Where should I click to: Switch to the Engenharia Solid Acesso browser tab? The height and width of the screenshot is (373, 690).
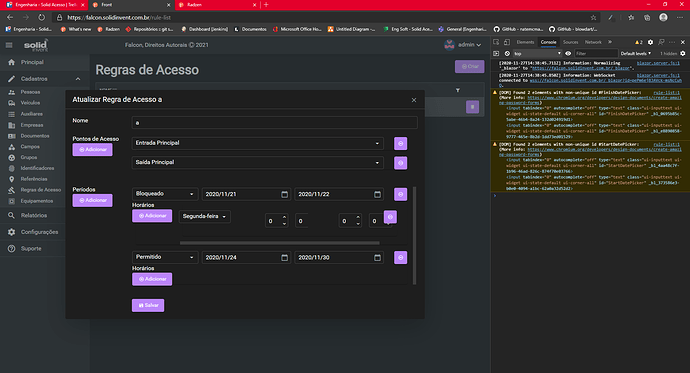pos(46,5)
